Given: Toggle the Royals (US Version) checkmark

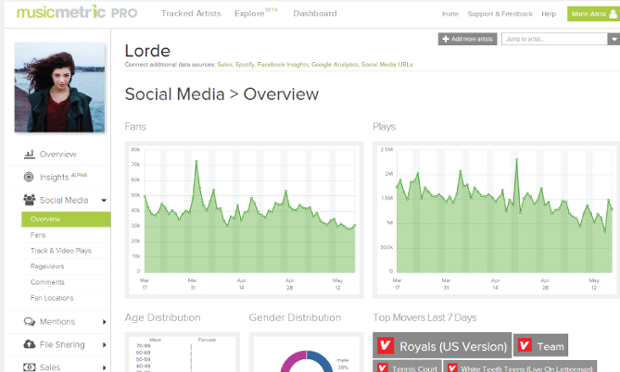Looking at the screenshot, I should pos(386,345).
